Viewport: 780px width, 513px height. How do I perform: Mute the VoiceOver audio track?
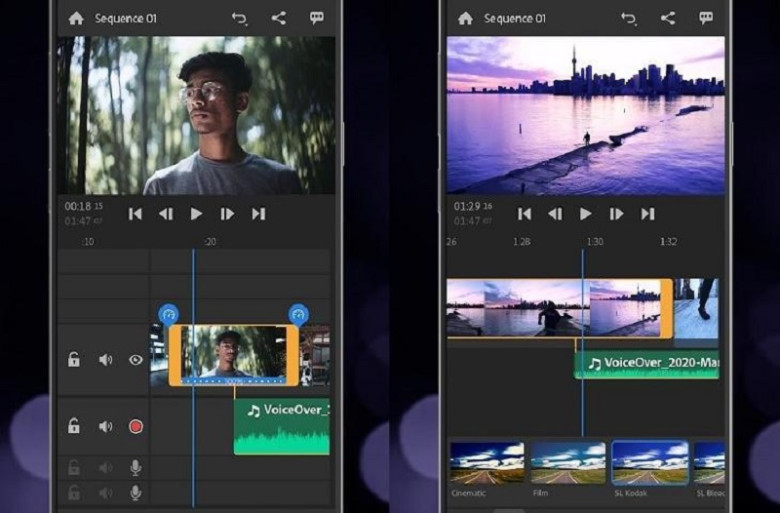coord(105,426)
